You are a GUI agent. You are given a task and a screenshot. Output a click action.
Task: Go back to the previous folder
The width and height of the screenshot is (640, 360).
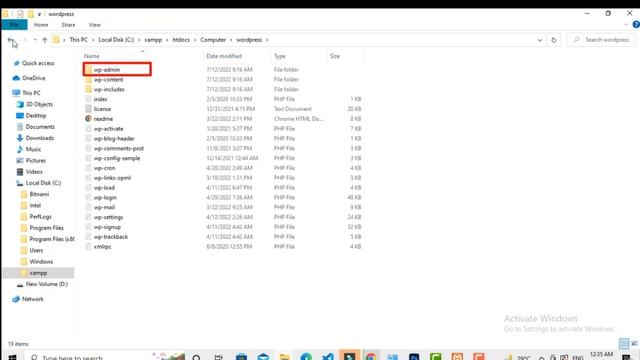pos(11,40)
